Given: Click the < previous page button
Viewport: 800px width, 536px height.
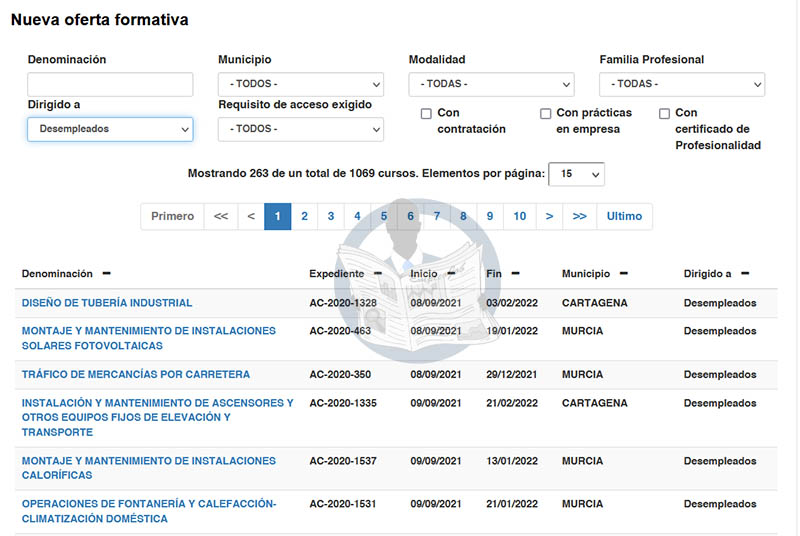Looking at the screenshot, I should (251, 216).
